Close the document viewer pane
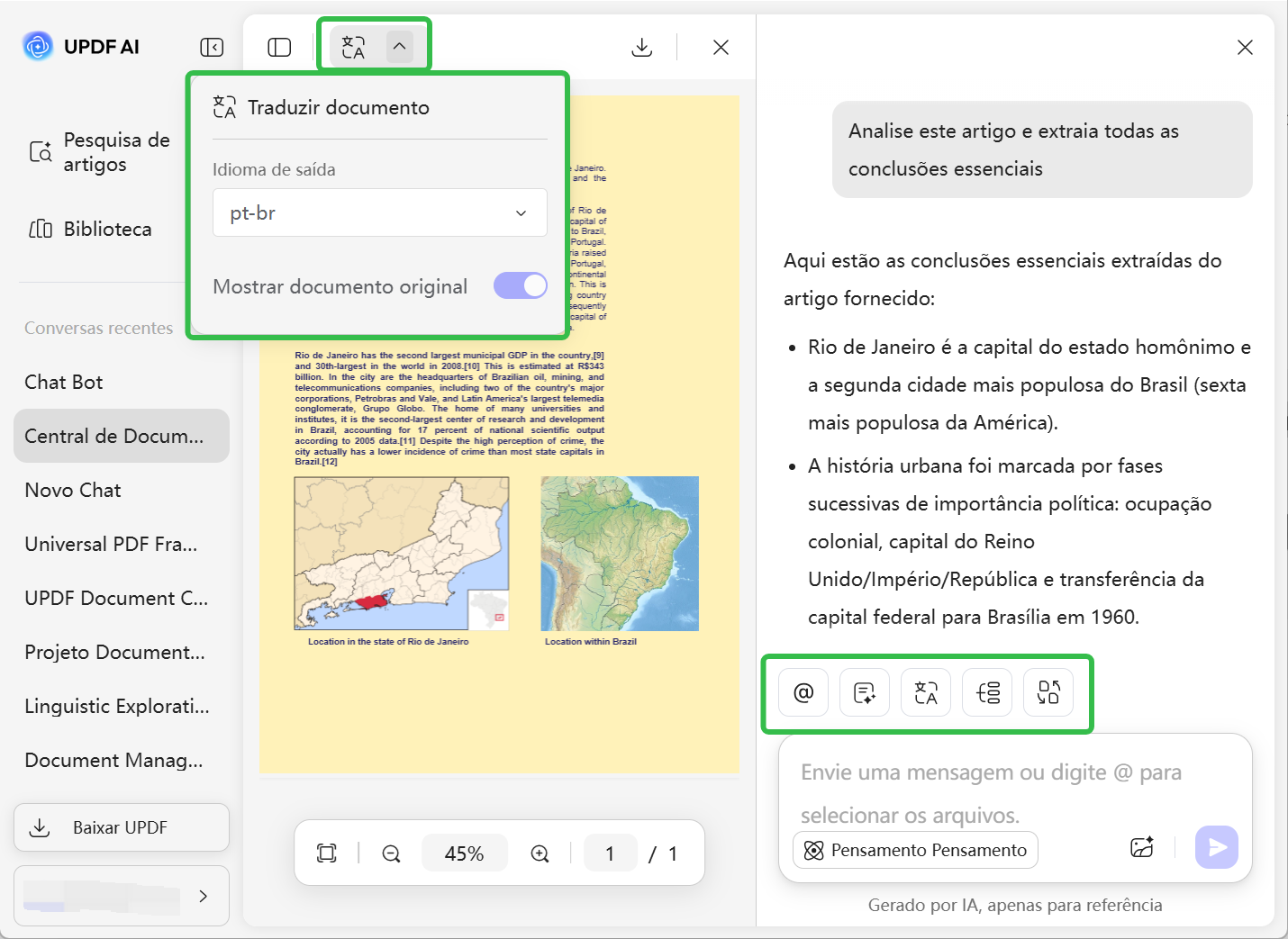Image resolution: width=1288 pixels, height=939 pixels. 721,47
